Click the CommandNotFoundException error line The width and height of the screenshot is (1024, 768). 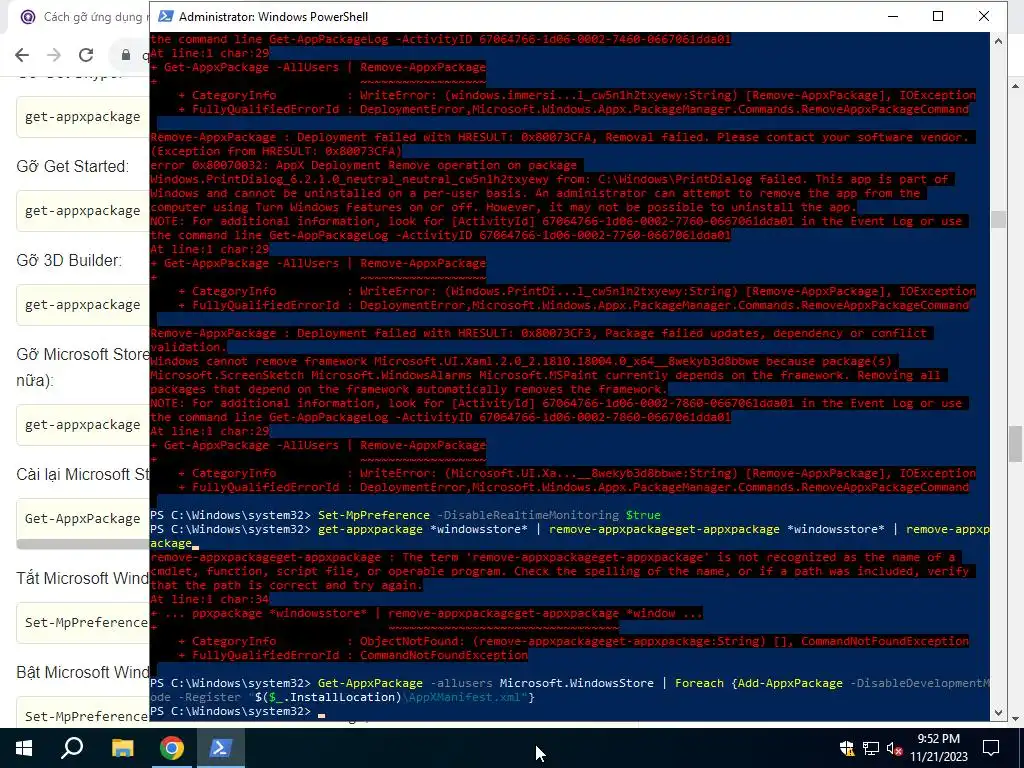[x=353, y=655]
